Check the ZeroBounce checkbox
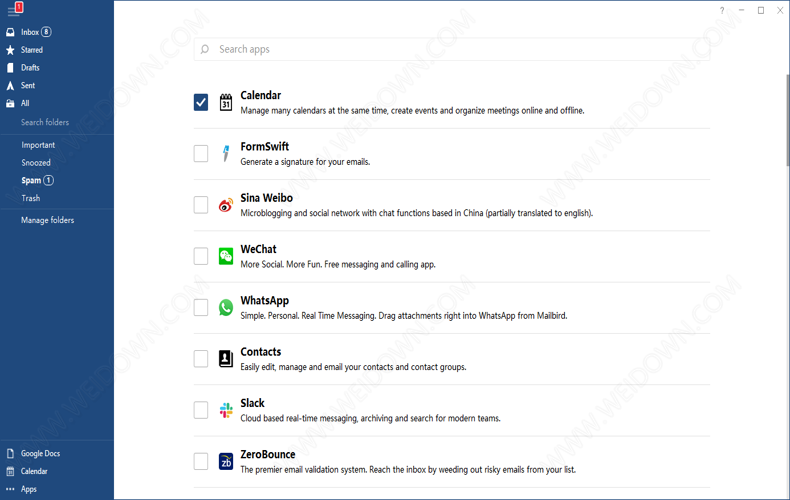The width and height of the screenshot is (790, 500). coord(201,461)
